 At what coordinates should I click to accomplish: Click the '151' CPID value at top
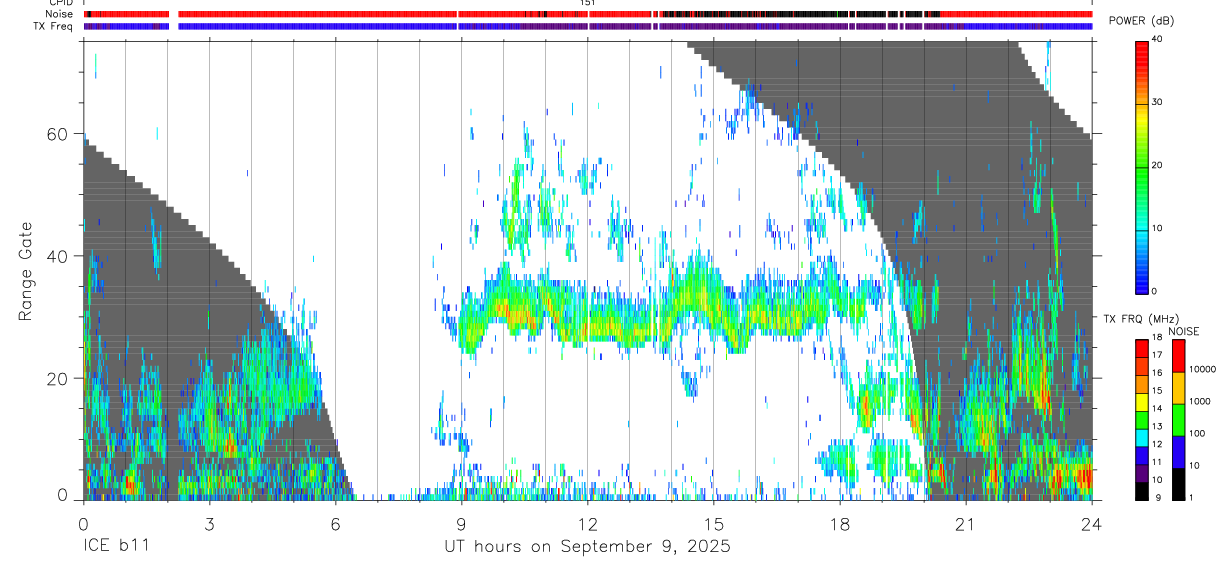click(x=588, y=3)
